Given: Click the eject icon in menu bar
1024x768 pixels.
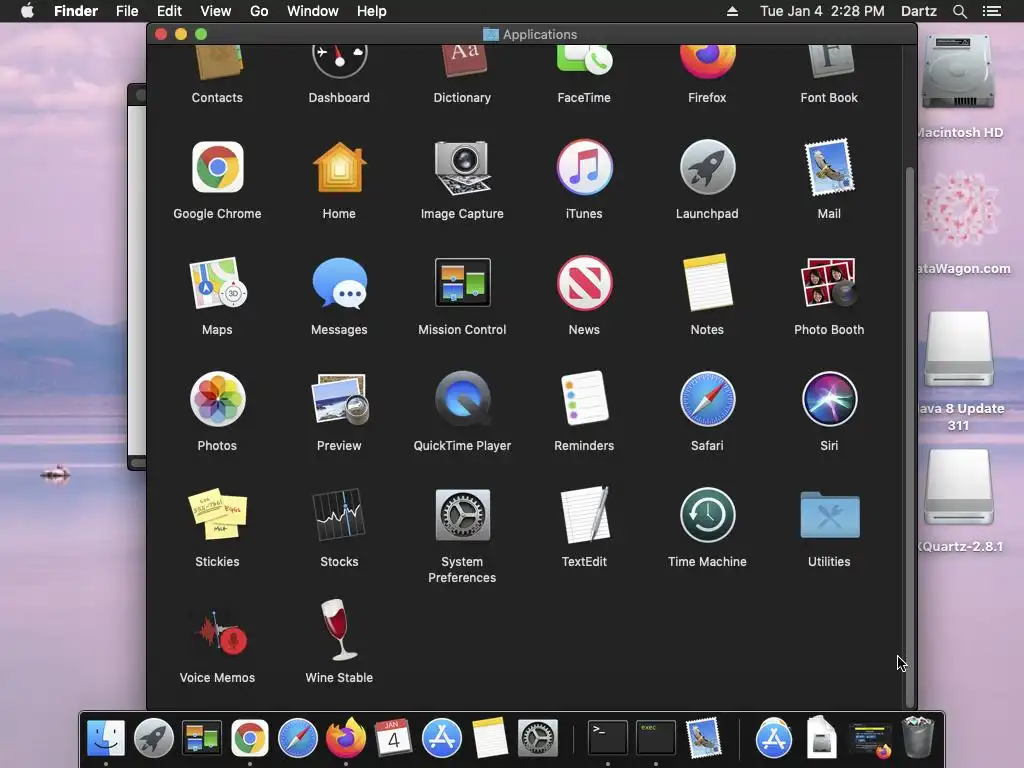Looking at the screenshot, I should (732, 11).
